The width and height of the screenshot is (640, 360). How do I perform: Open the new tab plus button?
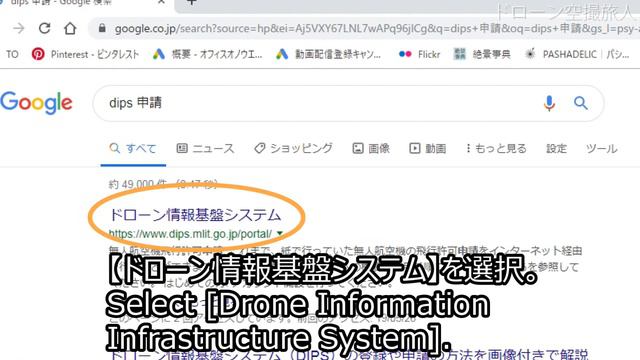click(192, 2)
